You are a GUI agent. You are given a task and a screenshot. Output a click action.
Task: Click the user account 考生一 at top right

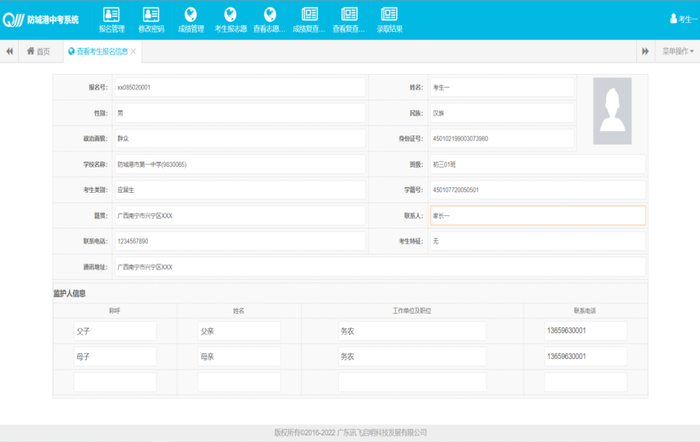683,19
